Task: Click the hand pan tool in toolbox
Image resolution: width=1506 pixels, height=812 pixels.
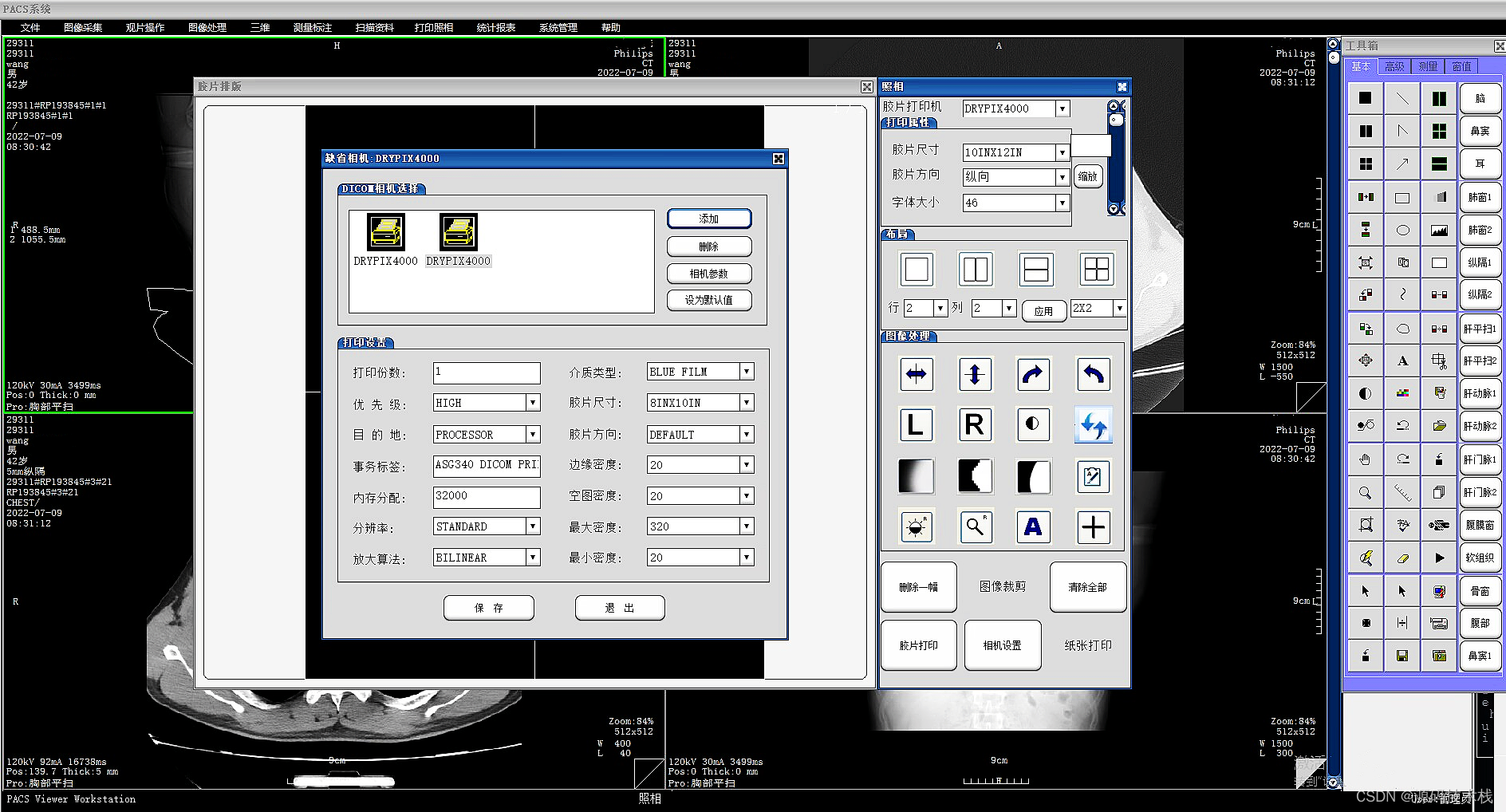Action: click(x=1366, y=459)
